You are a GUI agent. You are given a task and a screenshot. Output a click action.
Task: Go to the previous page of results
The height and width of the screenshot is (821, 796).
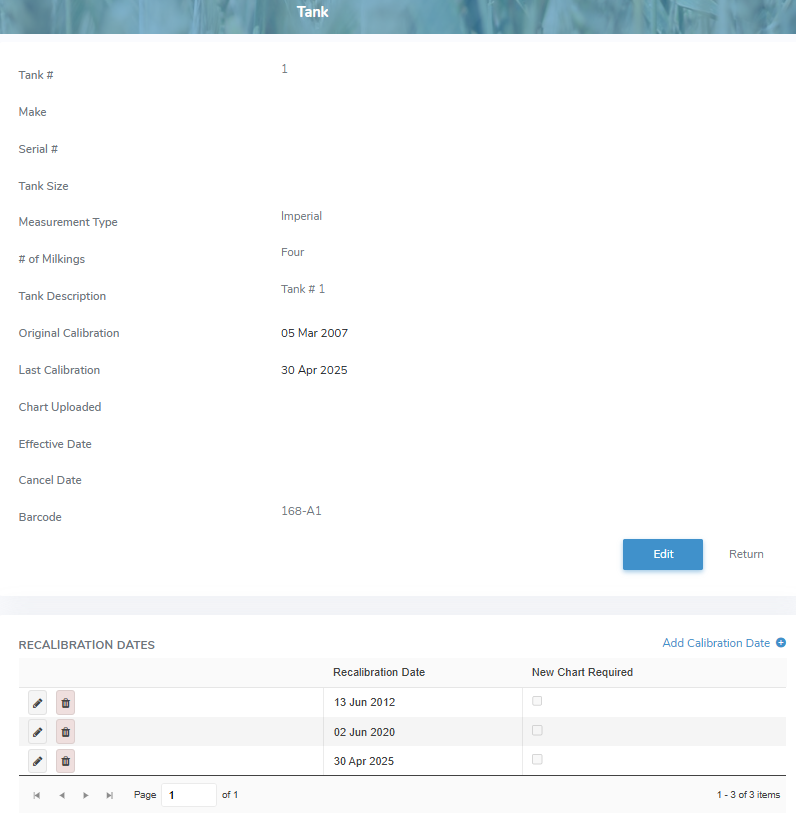pos(61,795)
